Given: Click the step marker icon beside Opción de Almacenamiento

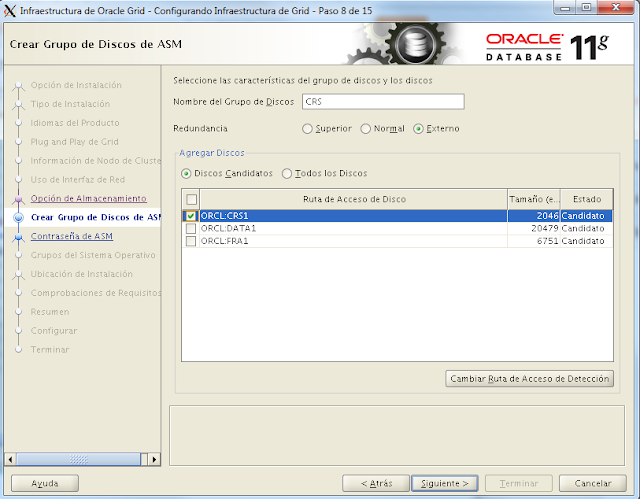Looking at the screenshot, I should pyautogui.click(x=18, y=199).
